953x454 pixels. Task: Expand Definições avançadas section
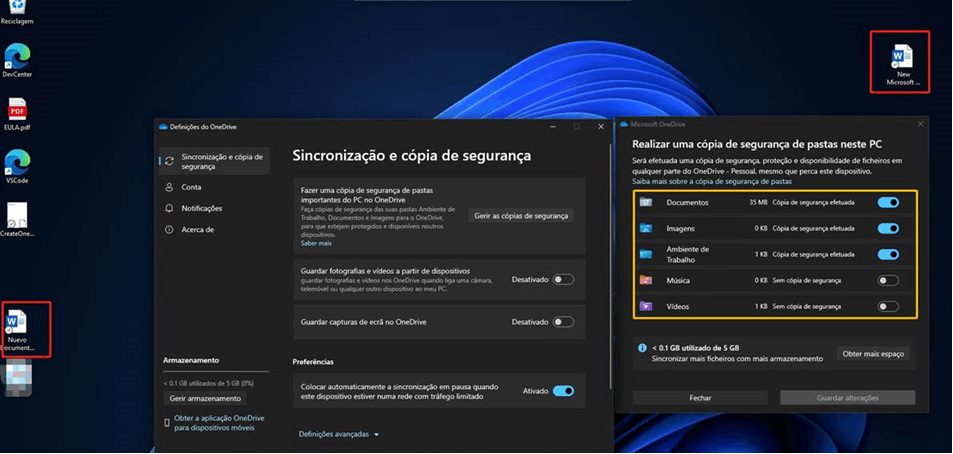click(x=339, y=435)
